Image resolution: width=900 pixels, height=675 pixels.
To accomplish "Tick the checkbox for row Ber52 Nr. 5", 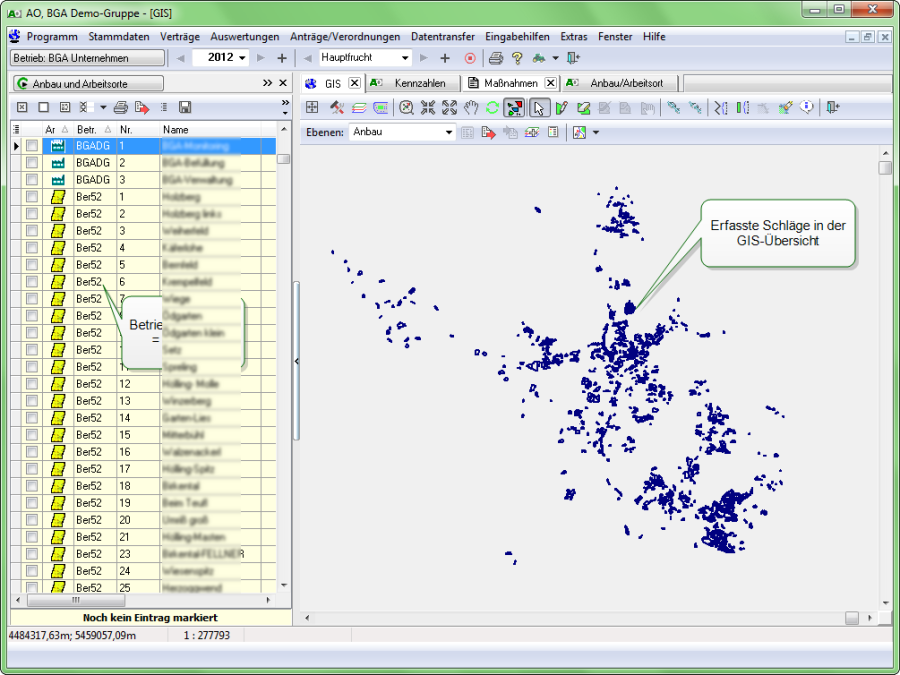I will [32, 265].
